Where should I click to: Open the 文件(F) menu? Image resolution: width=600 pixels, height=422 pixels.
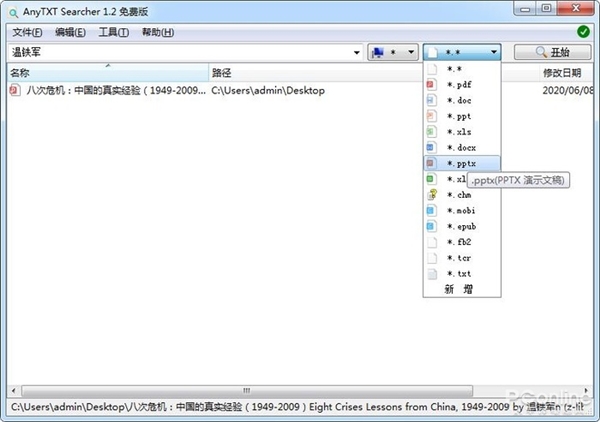(26, 32)
